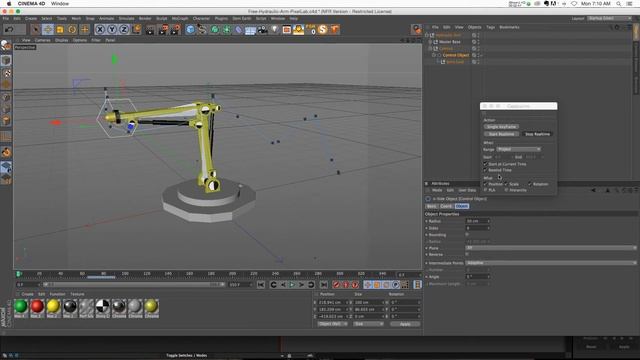Open the Object (Rel) dropdown
640x360 pixels.
click(333, 324)
